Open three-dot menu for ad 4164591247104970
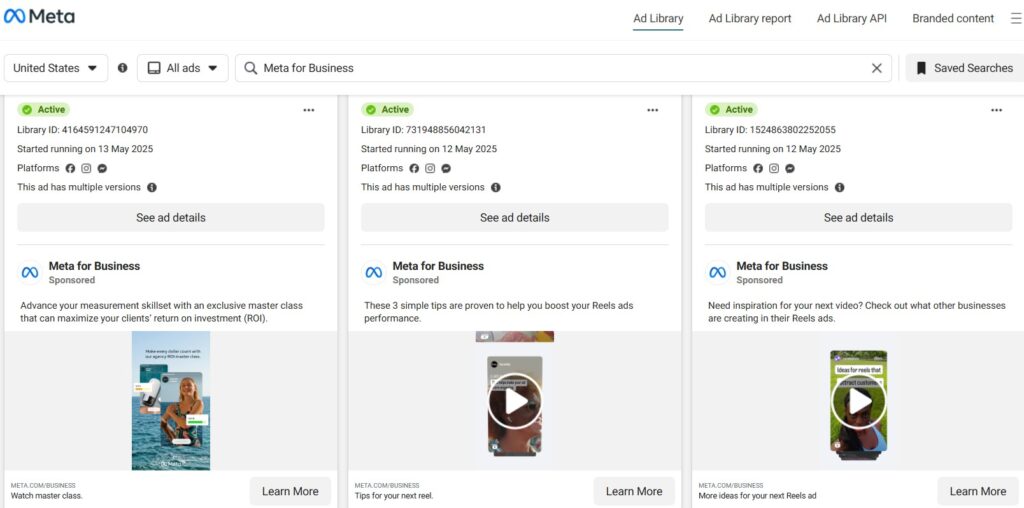This screenshot has height=508, width=1024. 309,110
